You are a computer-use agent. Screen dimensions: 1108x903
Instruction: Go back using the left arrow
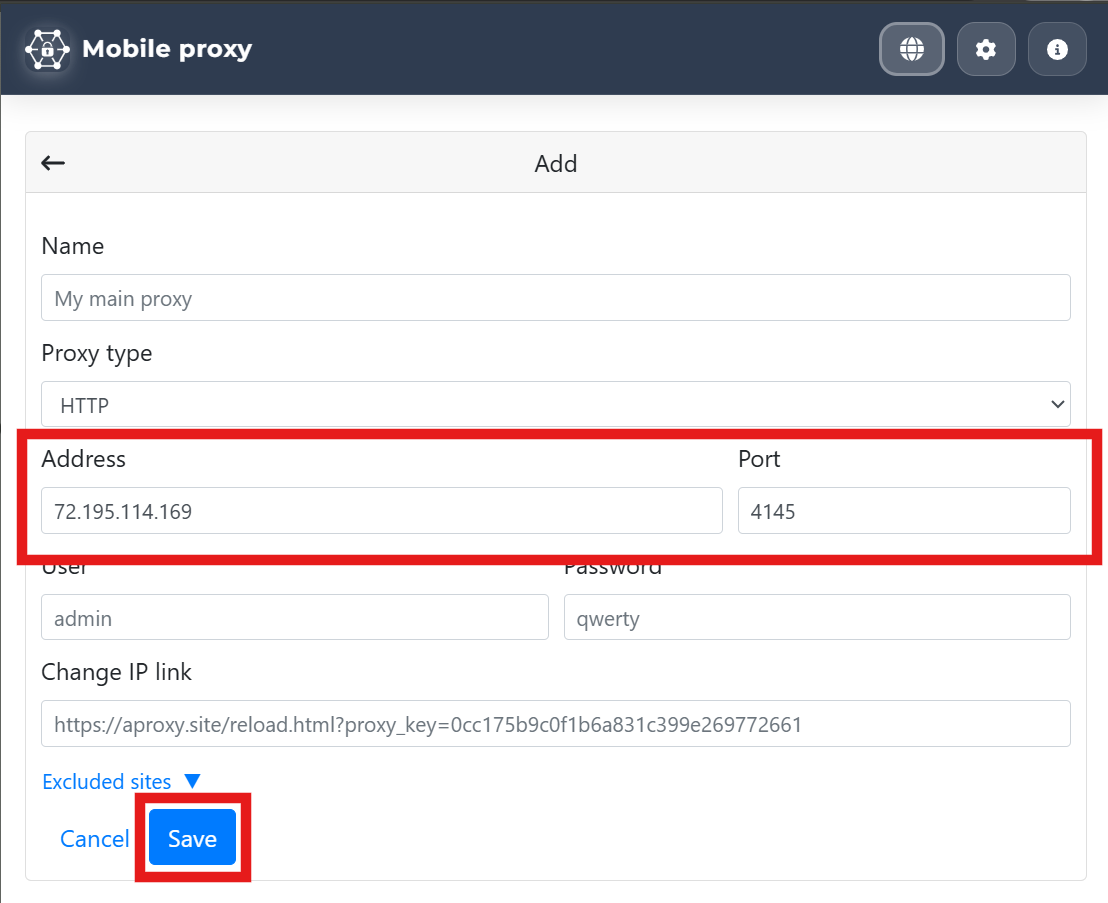point(53,163)
